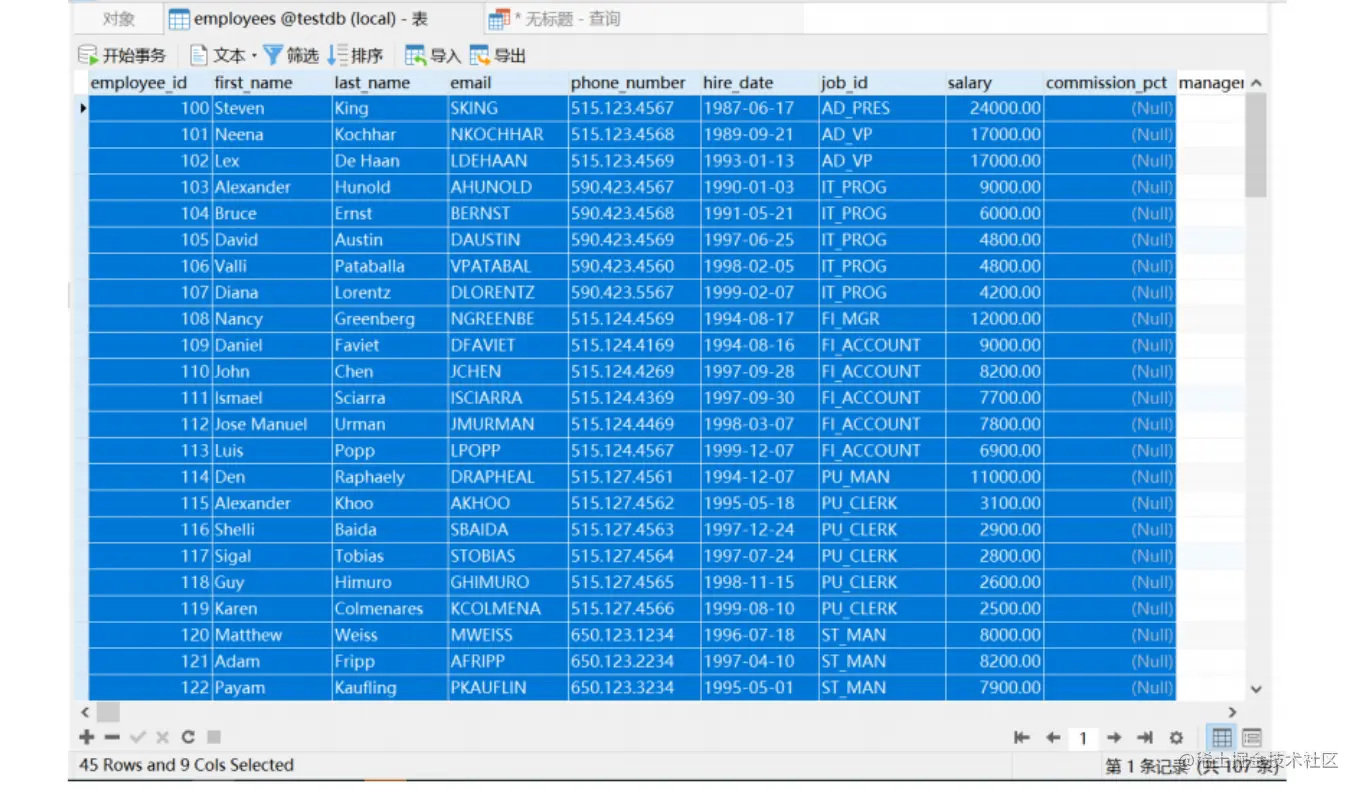Click phone number "590.423.4567"
This screenshot has width=1361, height=793.
(634, 187)
